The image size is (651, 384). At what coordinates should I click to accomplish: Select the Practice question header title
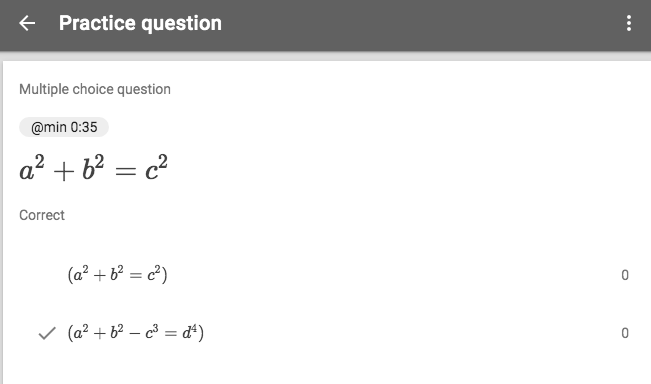pyautogui.click(x=140, y=23)
